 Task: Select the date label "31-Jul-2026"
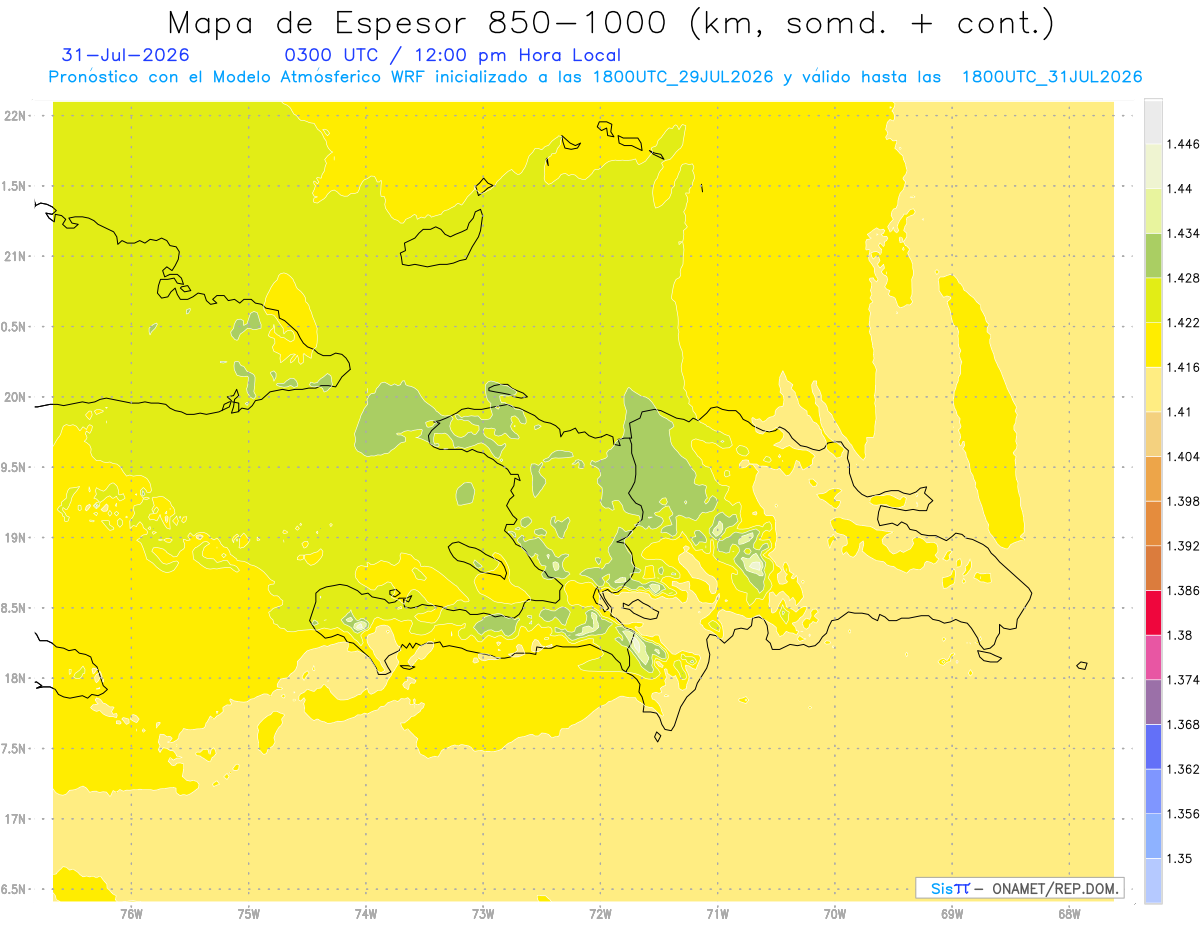coord(126,56)
